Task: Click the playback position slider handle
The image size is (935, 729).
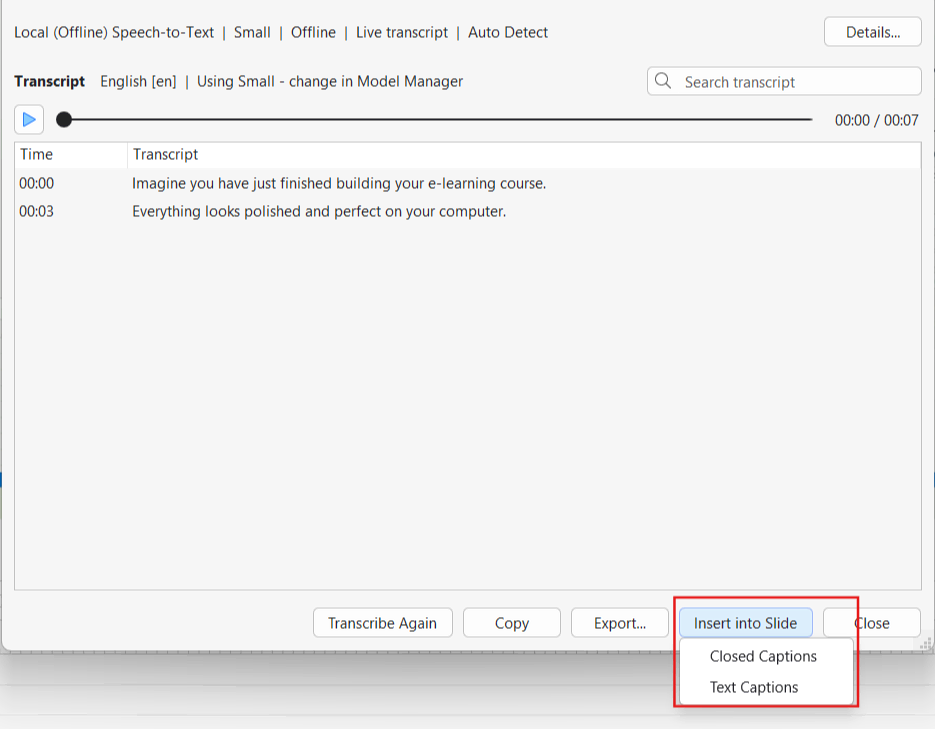Action: [x=64, y=120]
